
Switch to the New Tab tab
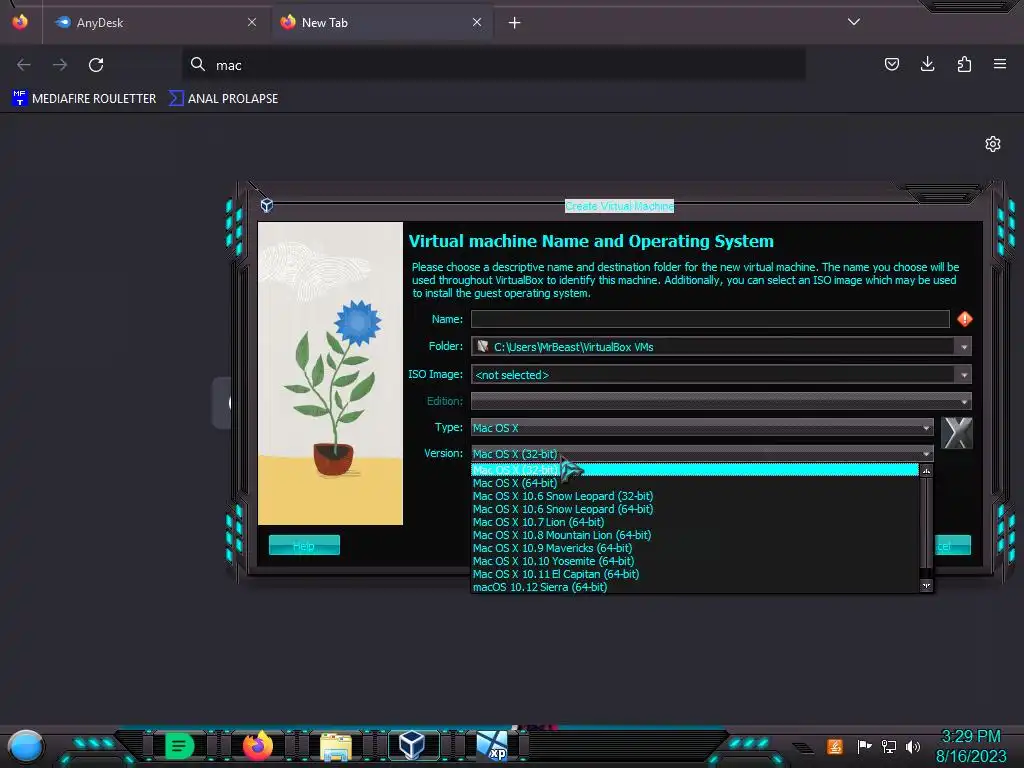[382, 22]
